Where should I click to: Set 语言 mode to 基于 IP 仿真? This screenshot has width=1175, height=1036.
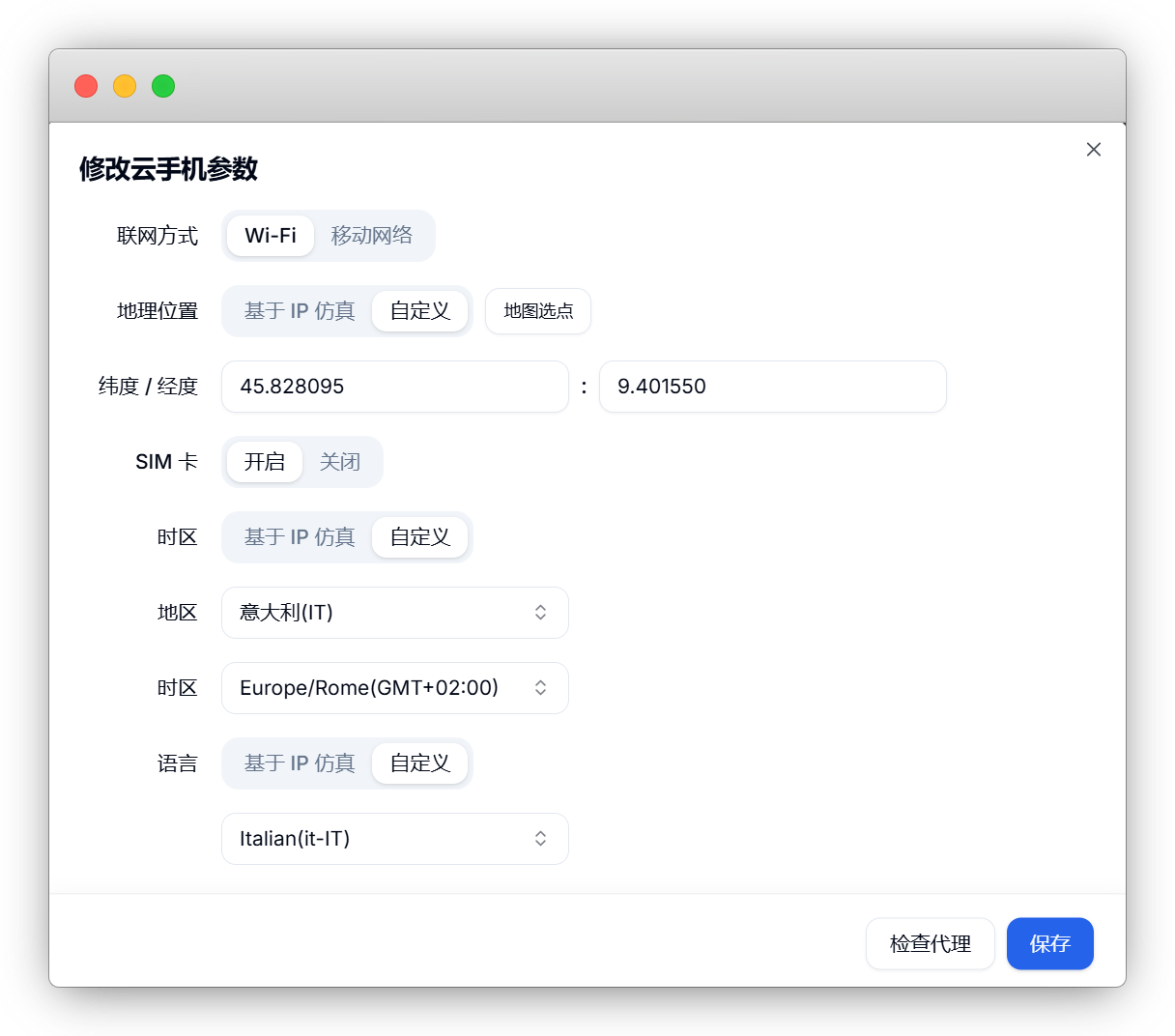[299, 763]
